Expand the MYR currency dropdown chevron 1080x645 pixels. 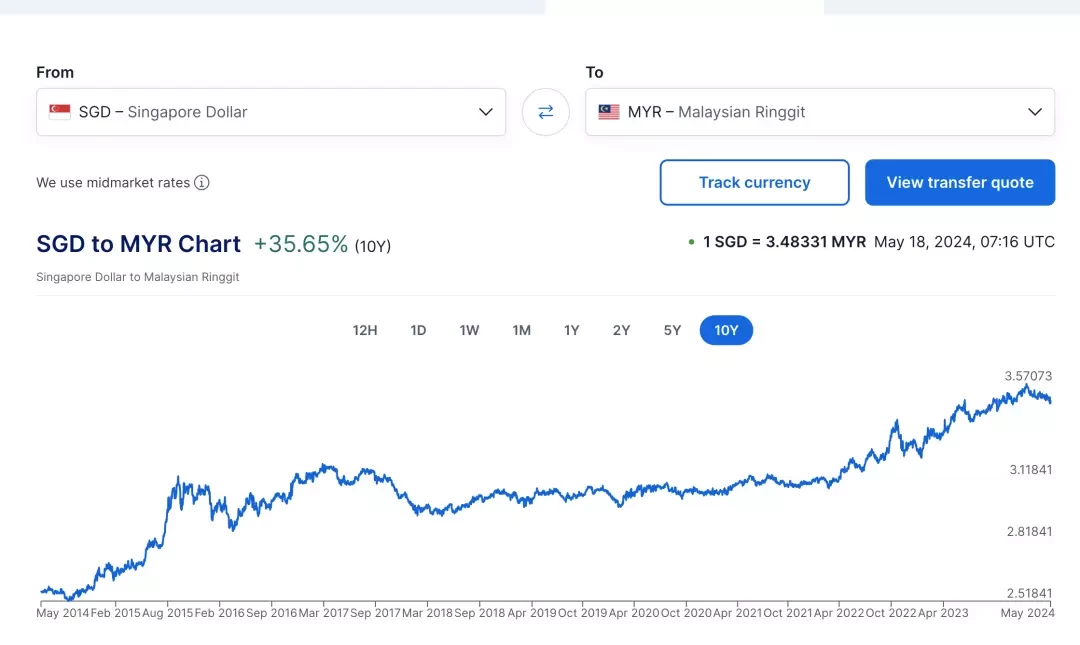[1035, 112]
